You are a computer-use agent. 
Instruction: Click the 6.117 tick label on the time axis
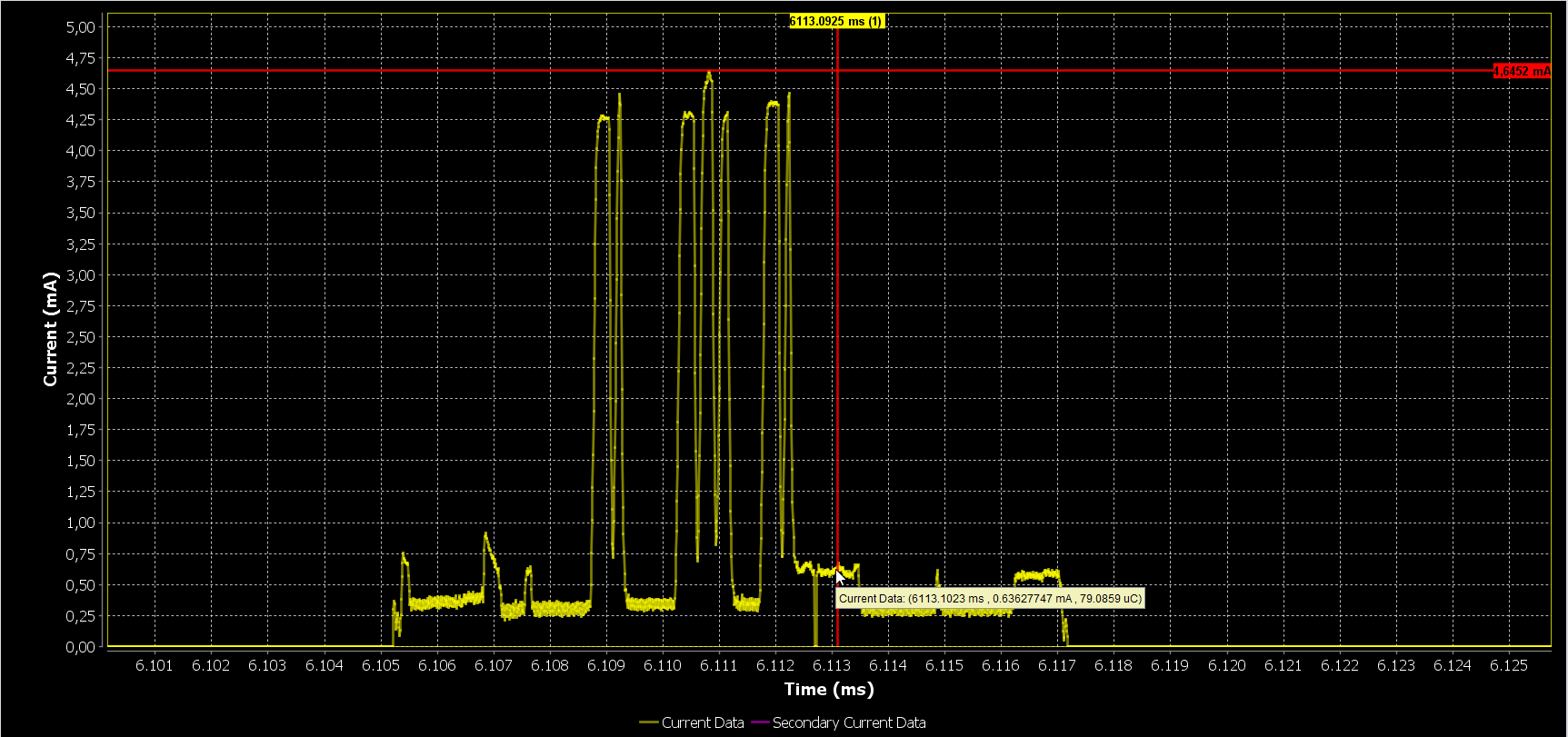point(1057,665)
